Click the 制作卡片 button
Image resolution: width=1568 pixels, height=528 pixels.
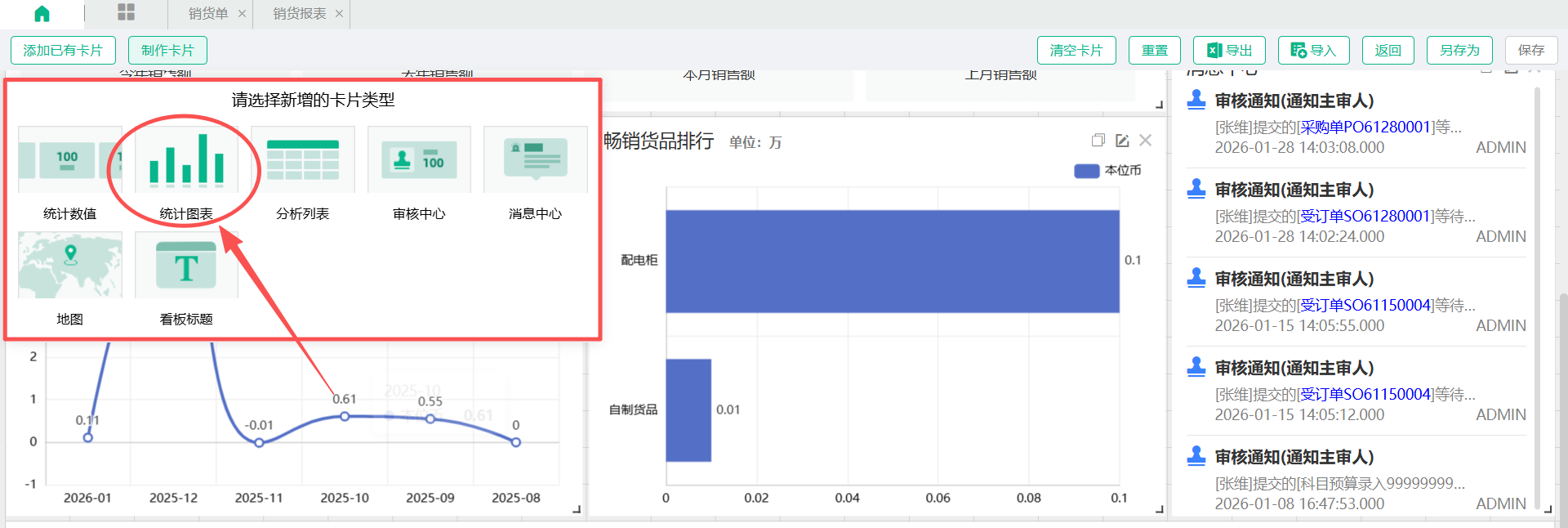[x=167, y=51]
